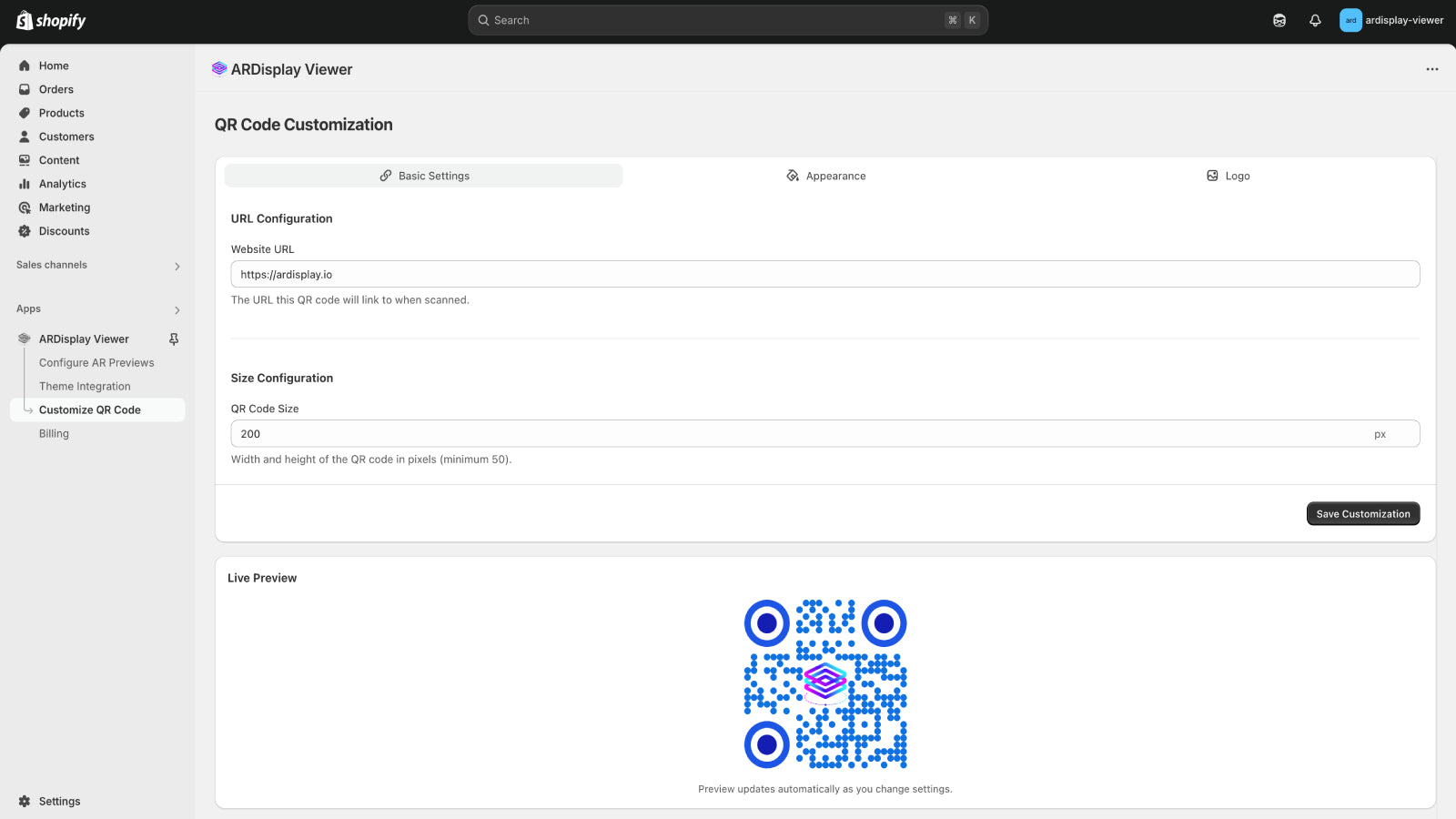Open the Home section in sidebar
This screenshot has height=819, width=1456.
click(53, 66)
